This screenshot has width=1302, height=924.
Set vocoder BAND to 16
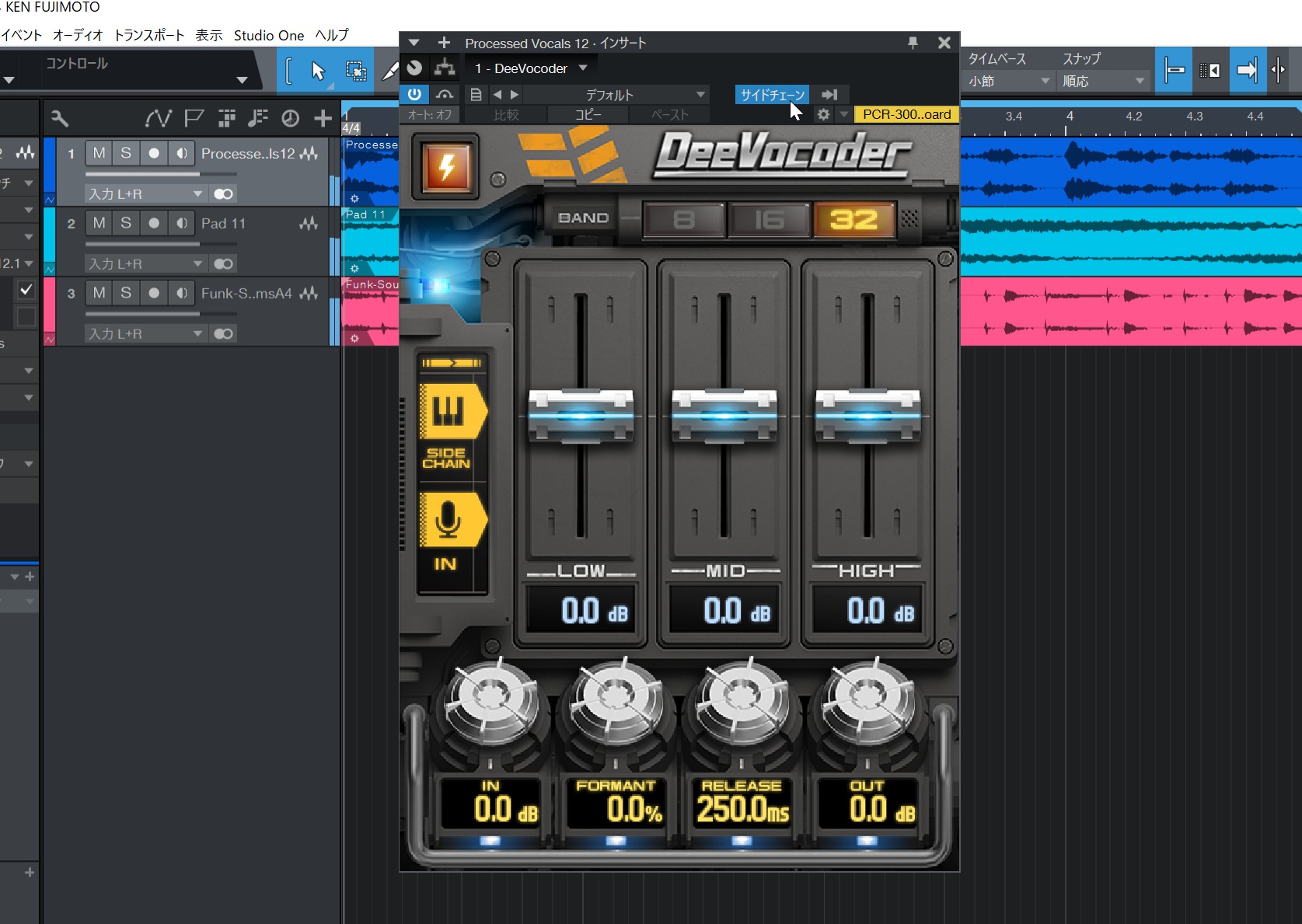770,220
